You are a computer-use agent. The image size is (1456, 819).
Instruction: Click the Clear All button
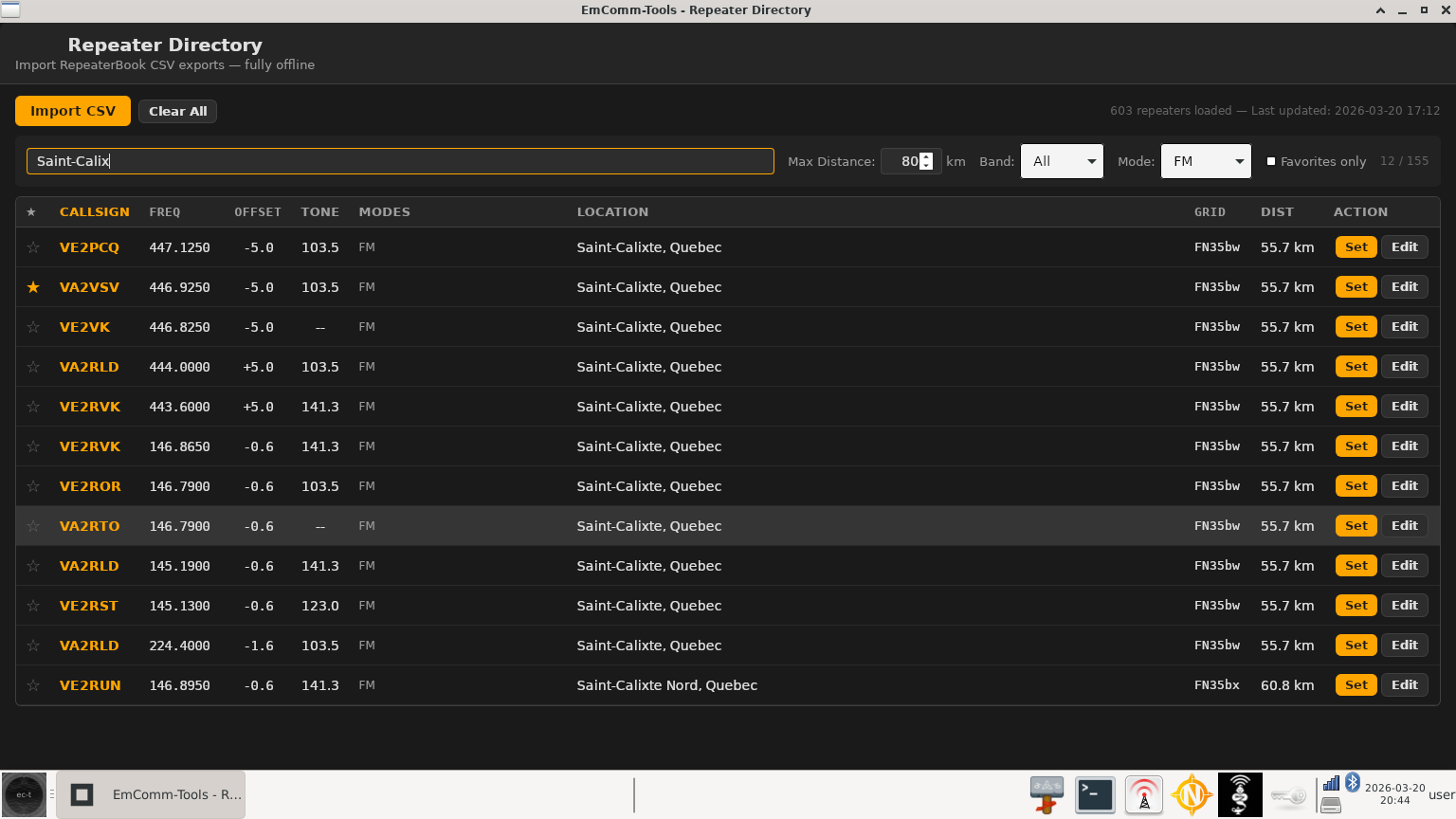pos(178,111)
